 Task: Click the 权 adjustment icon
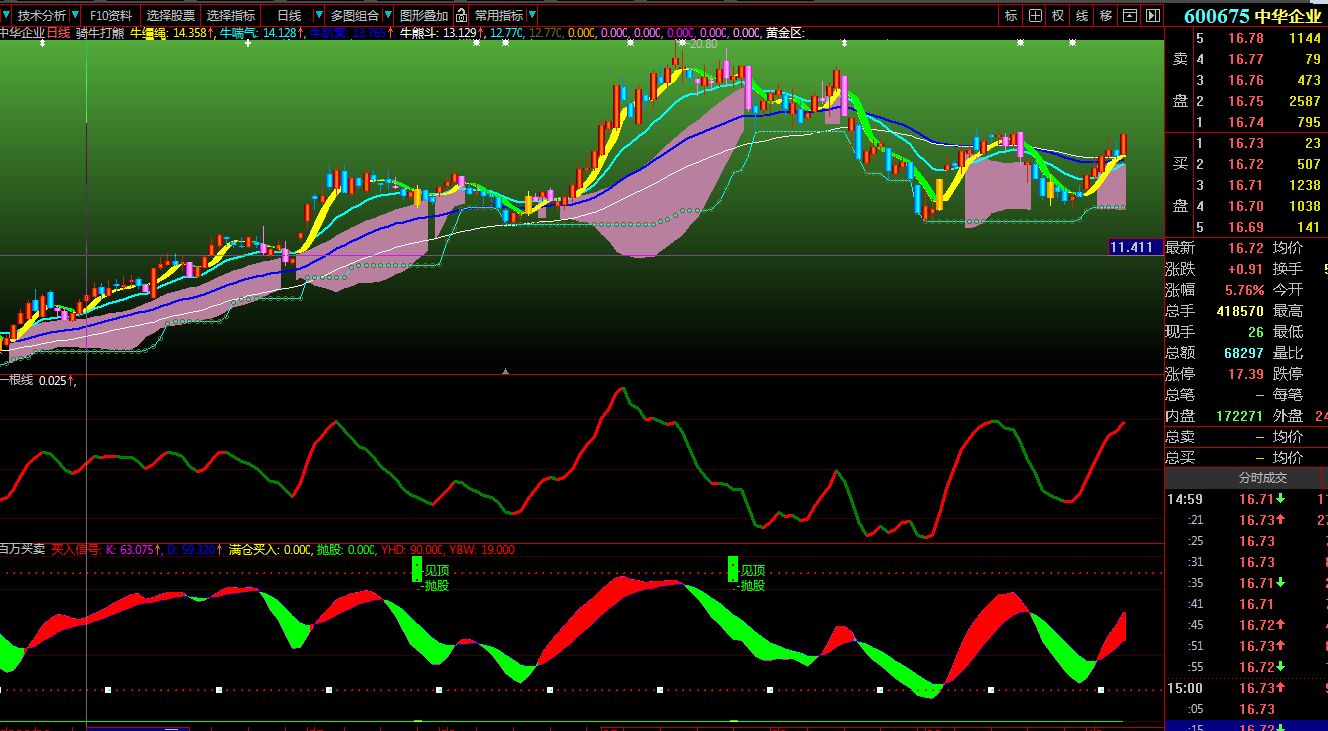[x=1058, y=15]
